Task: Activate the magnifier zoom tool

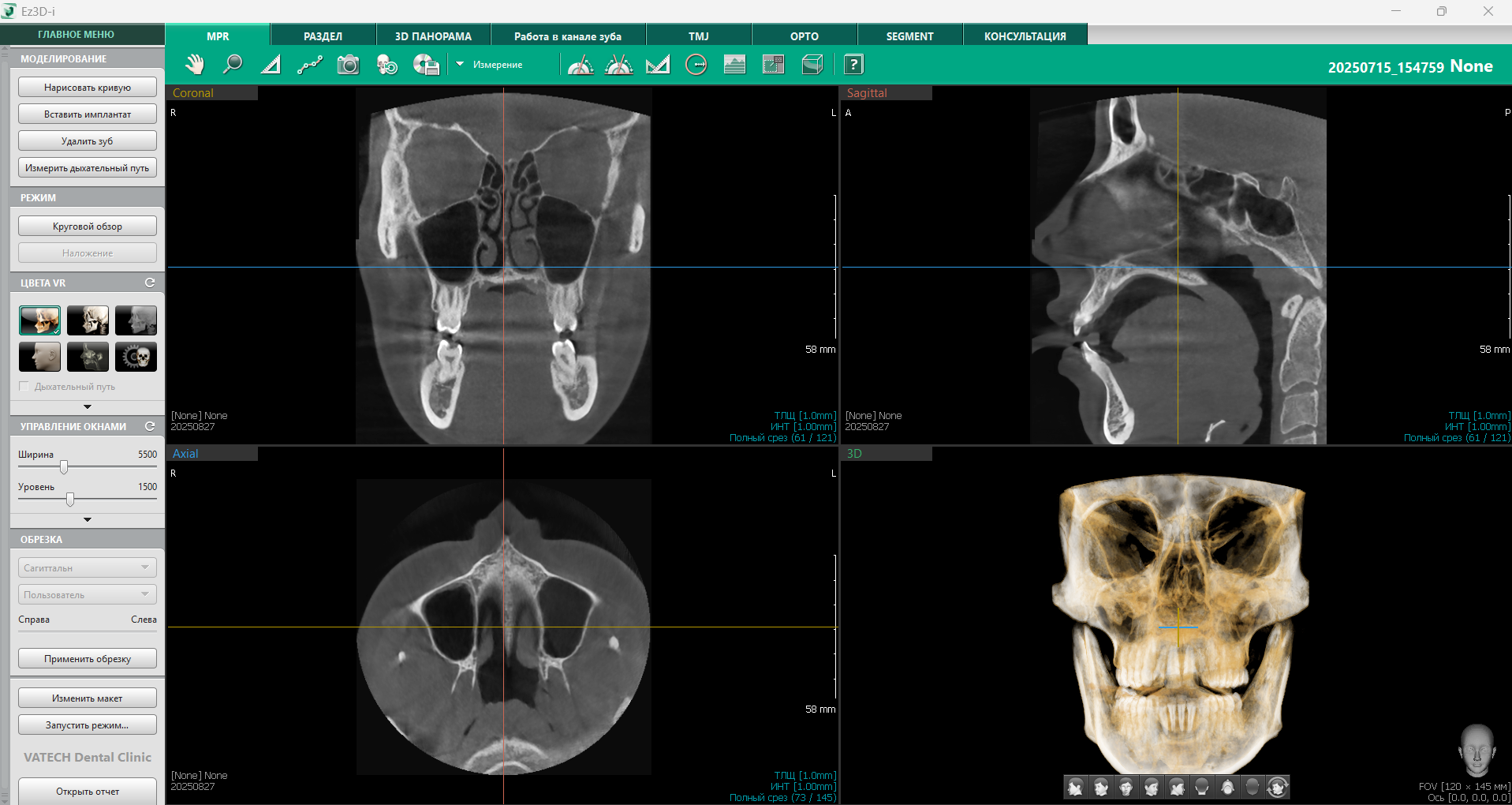Action: click(233, 65)
